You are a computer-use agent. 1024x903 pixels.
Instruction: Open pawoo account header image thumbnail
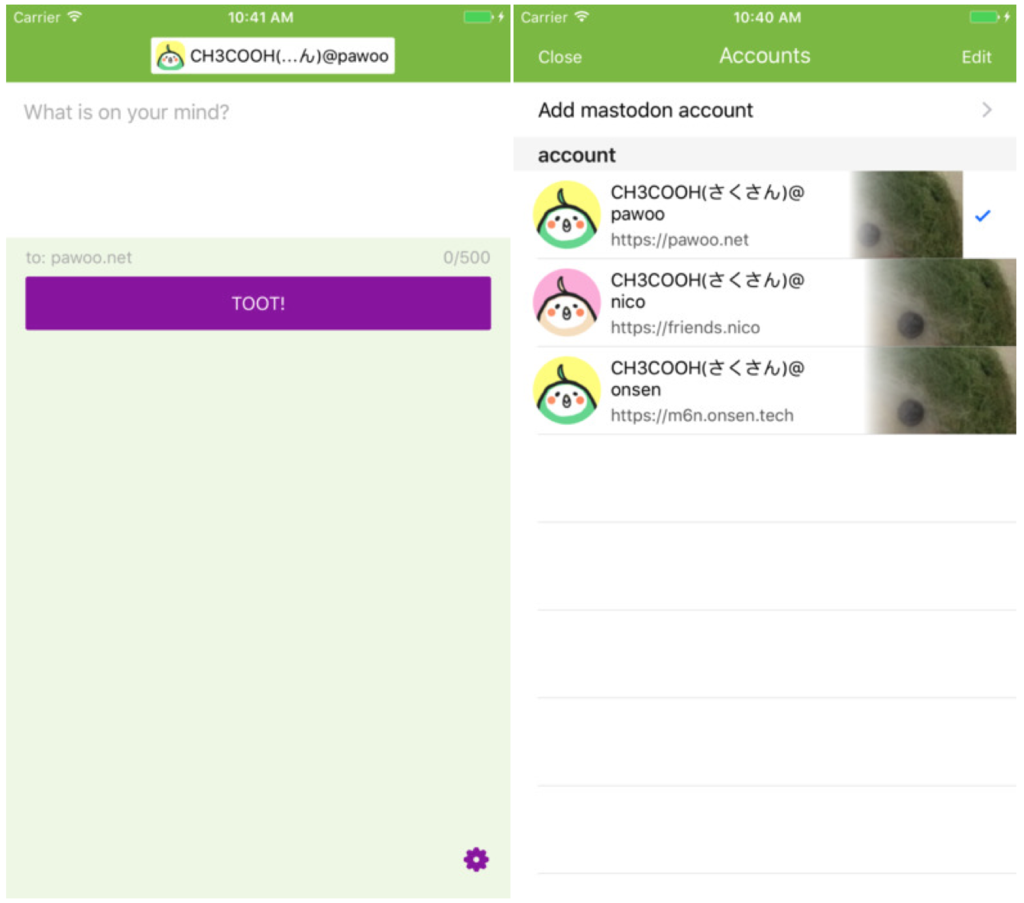click(906, 215)
